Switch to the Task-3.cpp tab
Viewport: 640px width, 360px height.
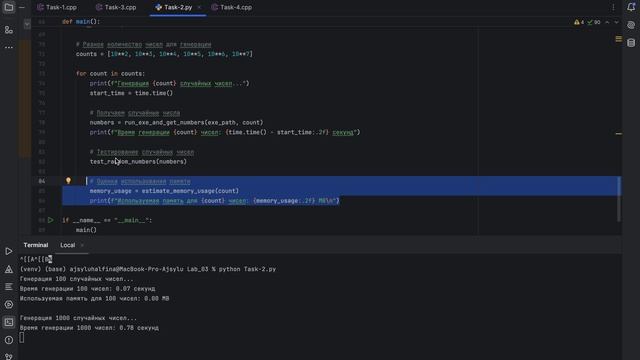point(116,7)
